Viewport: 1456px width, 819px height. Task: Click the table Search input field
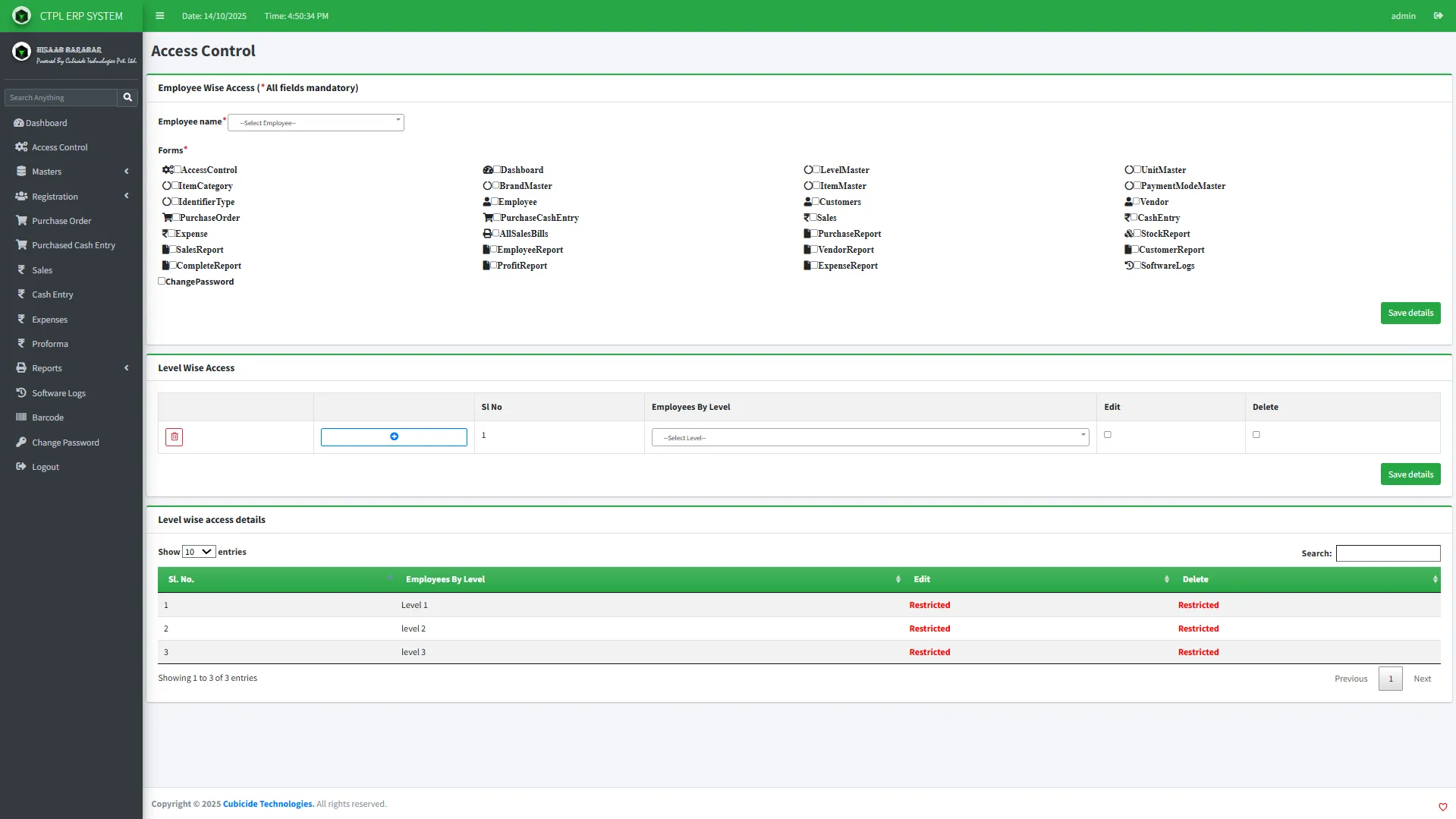point(1387,553)
